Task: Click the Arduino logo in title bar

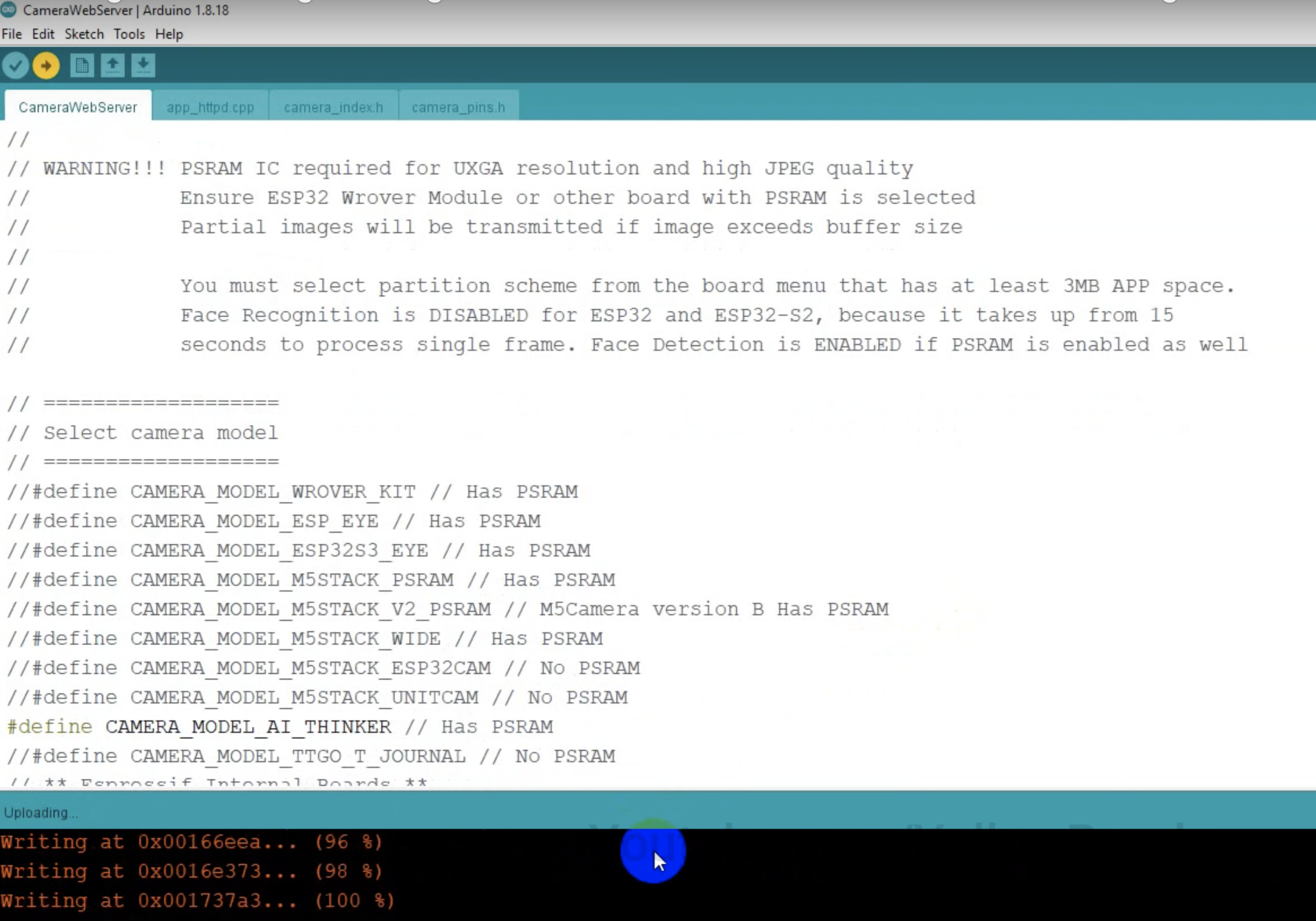Action: [9, 10]
